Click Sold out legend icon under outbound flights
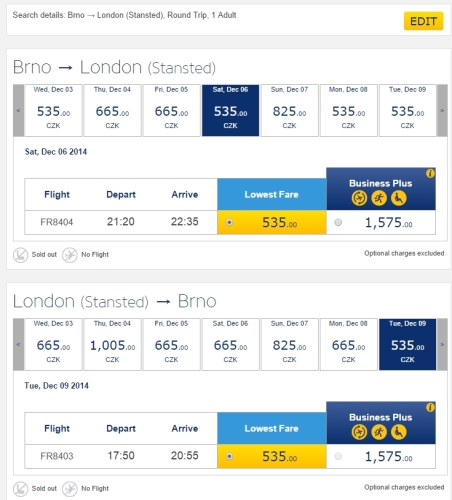This screenshot has width=452, height=500. pos(20,255)
